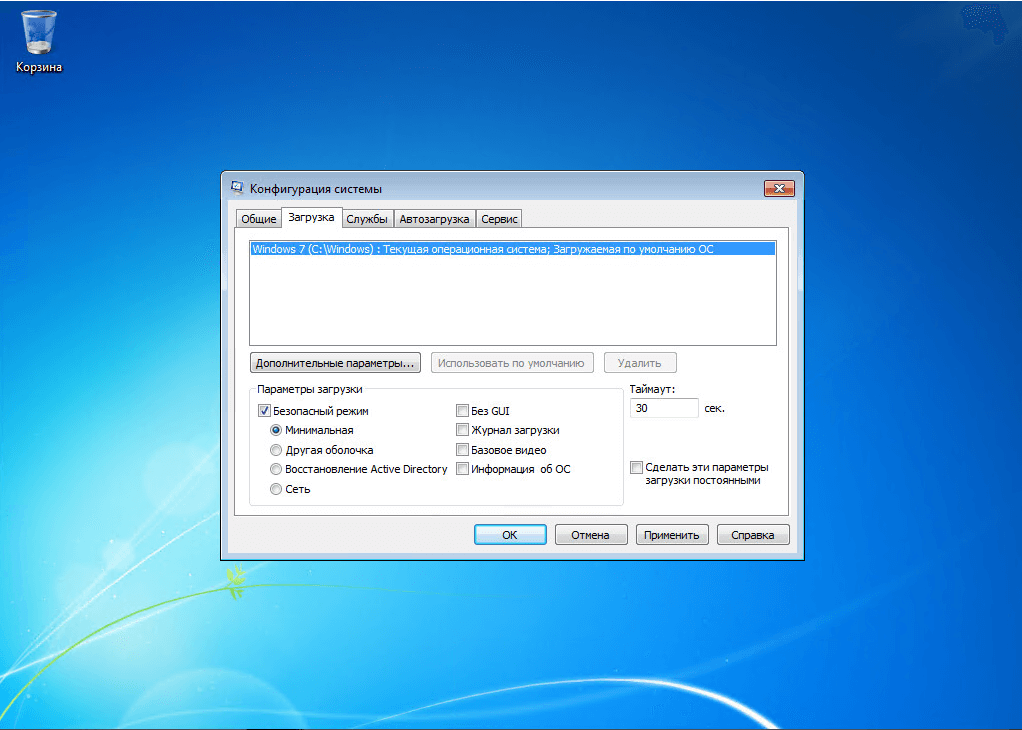
Task: Switch to the Общие tab
Action: 258,219
